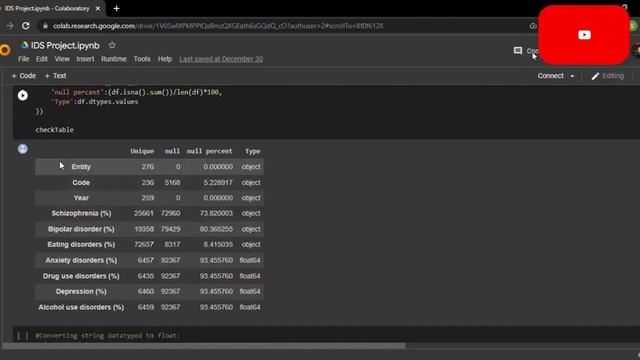Viewport: 640px width, 360px height.
Task: Run the checkTable code cell
Action: pos(23,95)
